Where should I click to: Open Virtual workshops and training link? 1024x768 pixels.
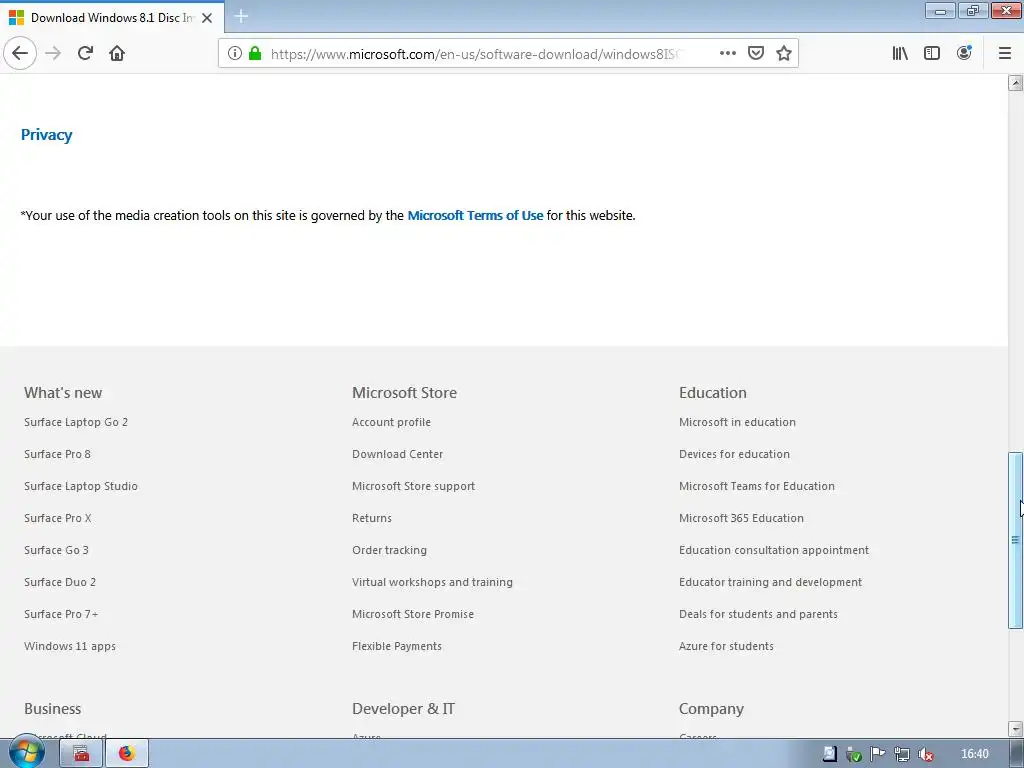point(432,582)
